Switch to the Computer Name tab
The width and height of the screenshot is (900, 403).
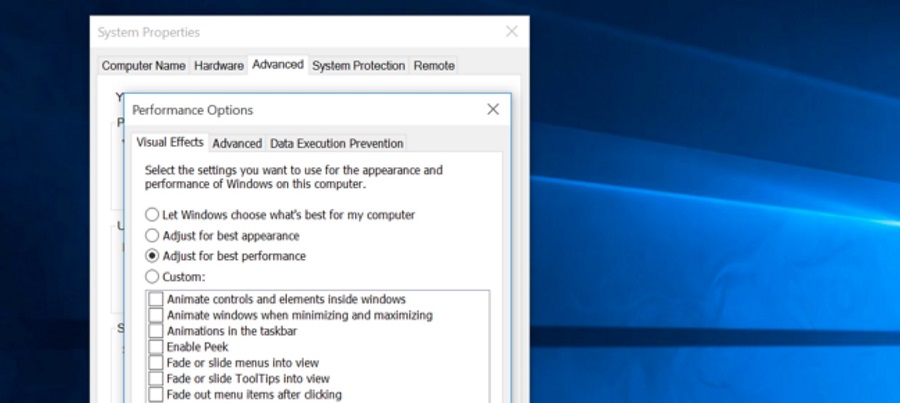click(143, 66)
